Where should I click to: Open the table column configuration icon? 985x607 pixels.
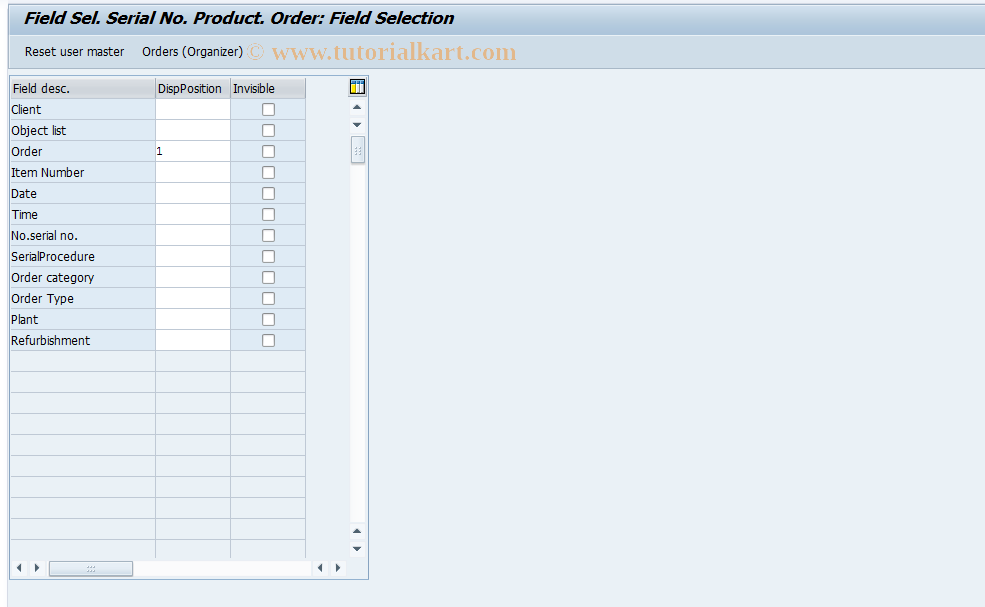[x=357, y=87]
